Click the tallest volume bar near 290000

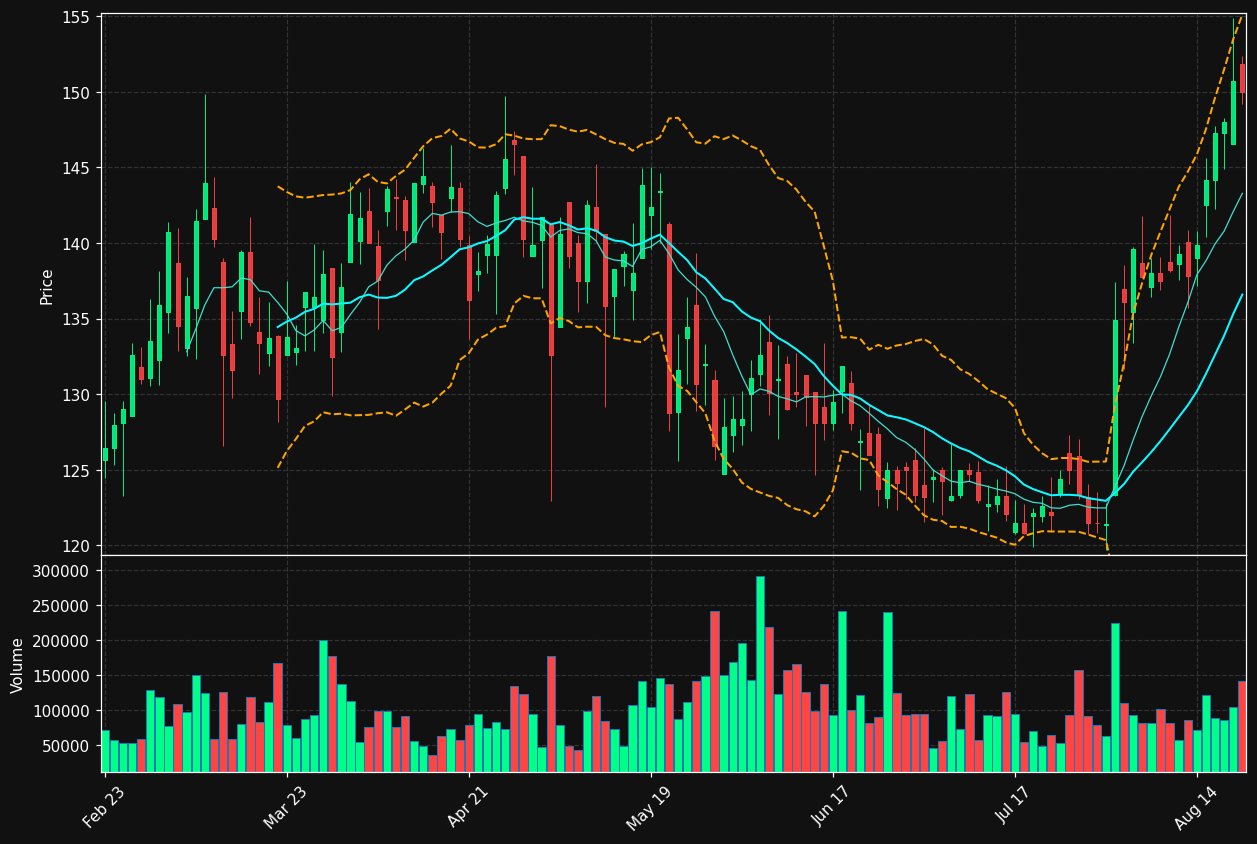pyautogui.click(x=760, y=674)
